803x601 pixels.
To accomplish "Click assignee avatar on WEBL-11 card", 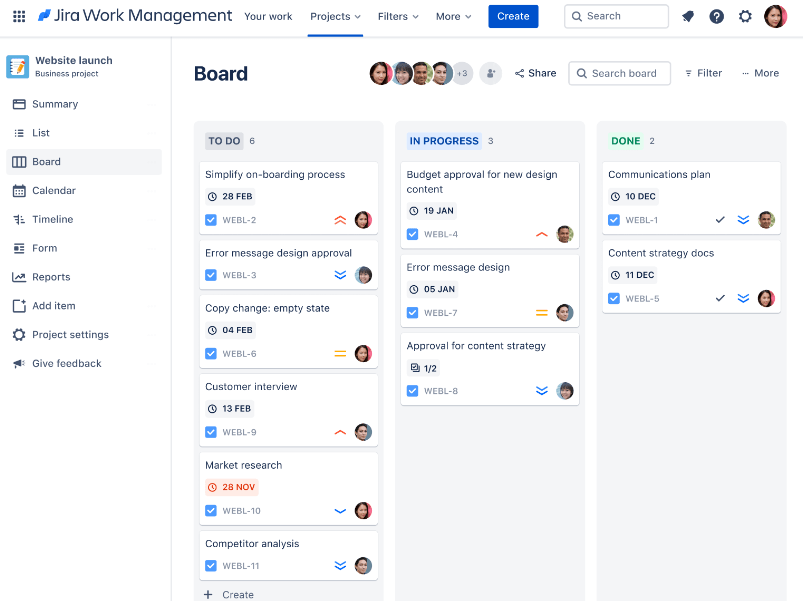I will [x=363, y=566].
